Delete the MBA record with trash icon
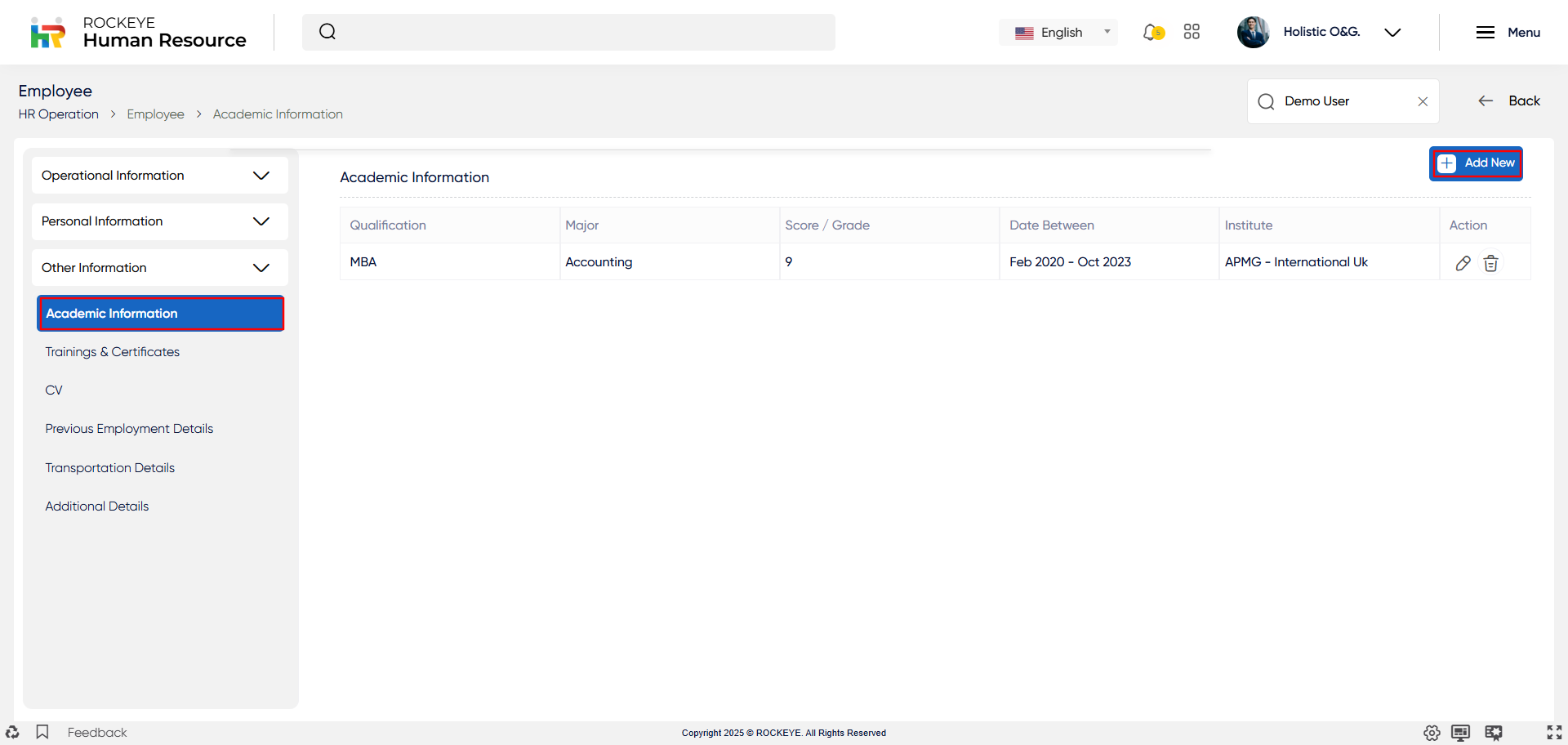The height and width of the screenshot is (745, 1568). click(1490, 263)
